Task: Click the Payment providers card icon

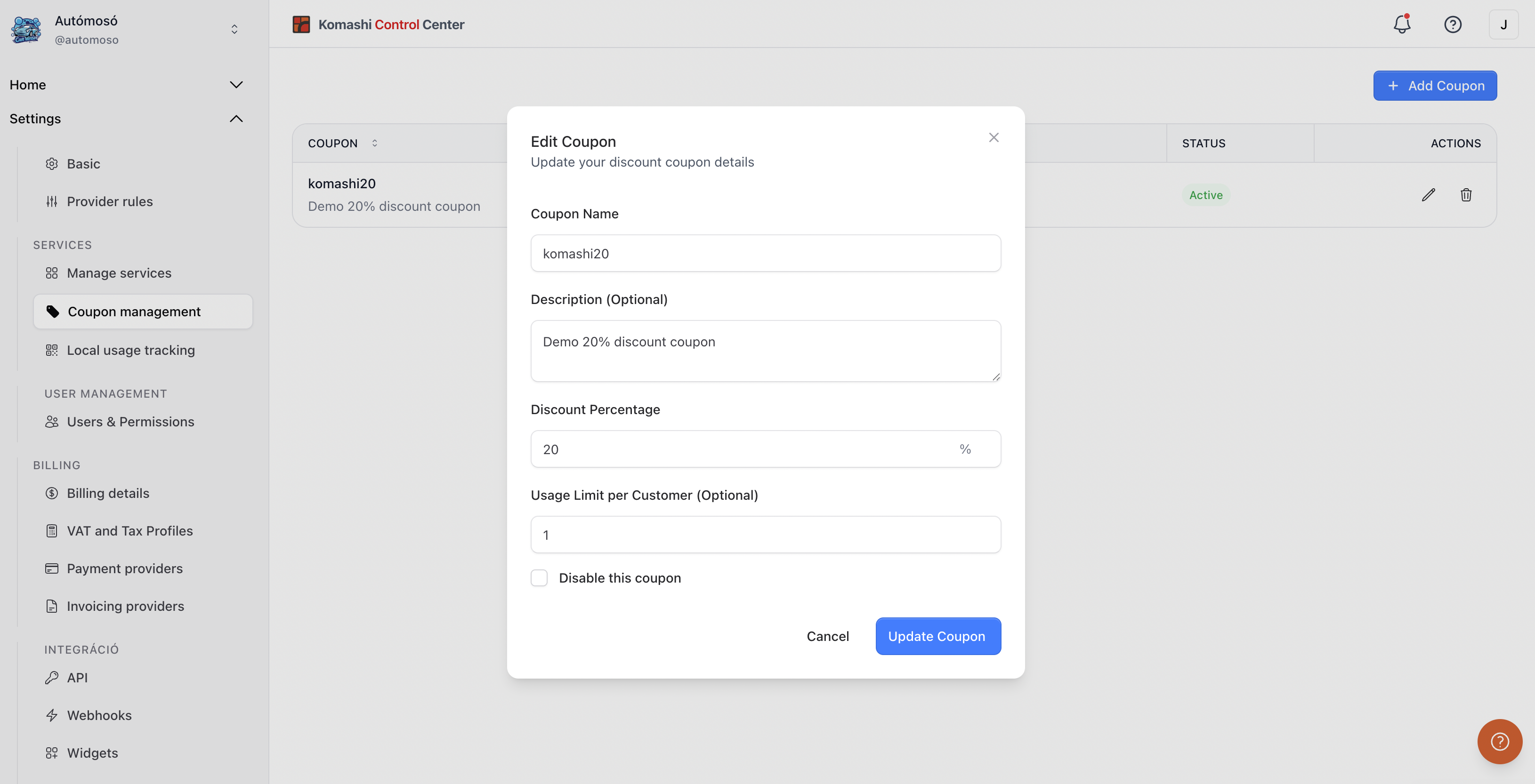Action: [52, 568]
